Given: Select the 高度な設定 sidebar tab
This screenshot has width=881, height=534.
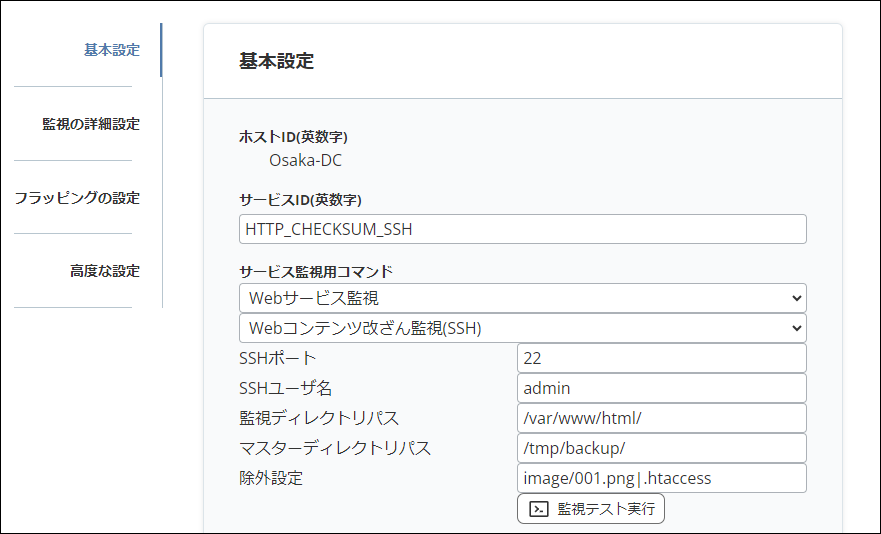Looking at the screenshot, I should (x=104, y=271).
